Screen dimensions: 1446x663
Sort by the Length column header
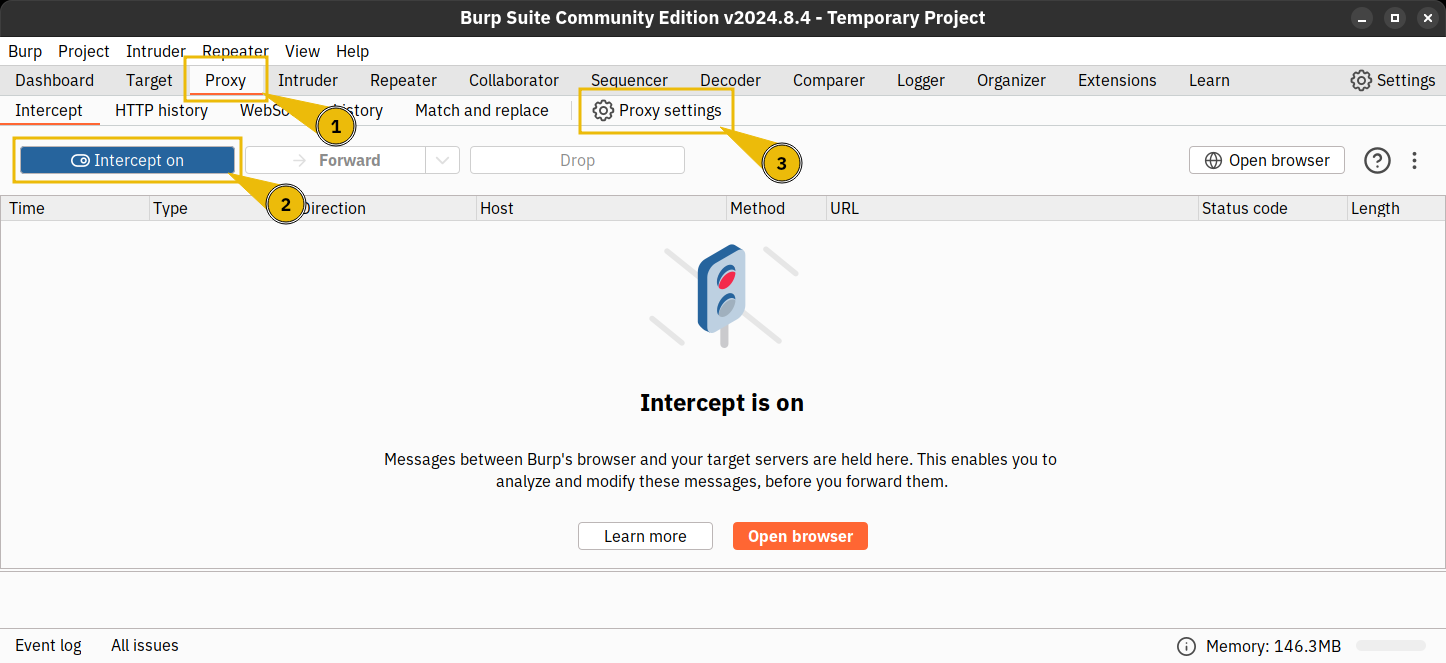pyautogui.click(x=1395, y=208)
